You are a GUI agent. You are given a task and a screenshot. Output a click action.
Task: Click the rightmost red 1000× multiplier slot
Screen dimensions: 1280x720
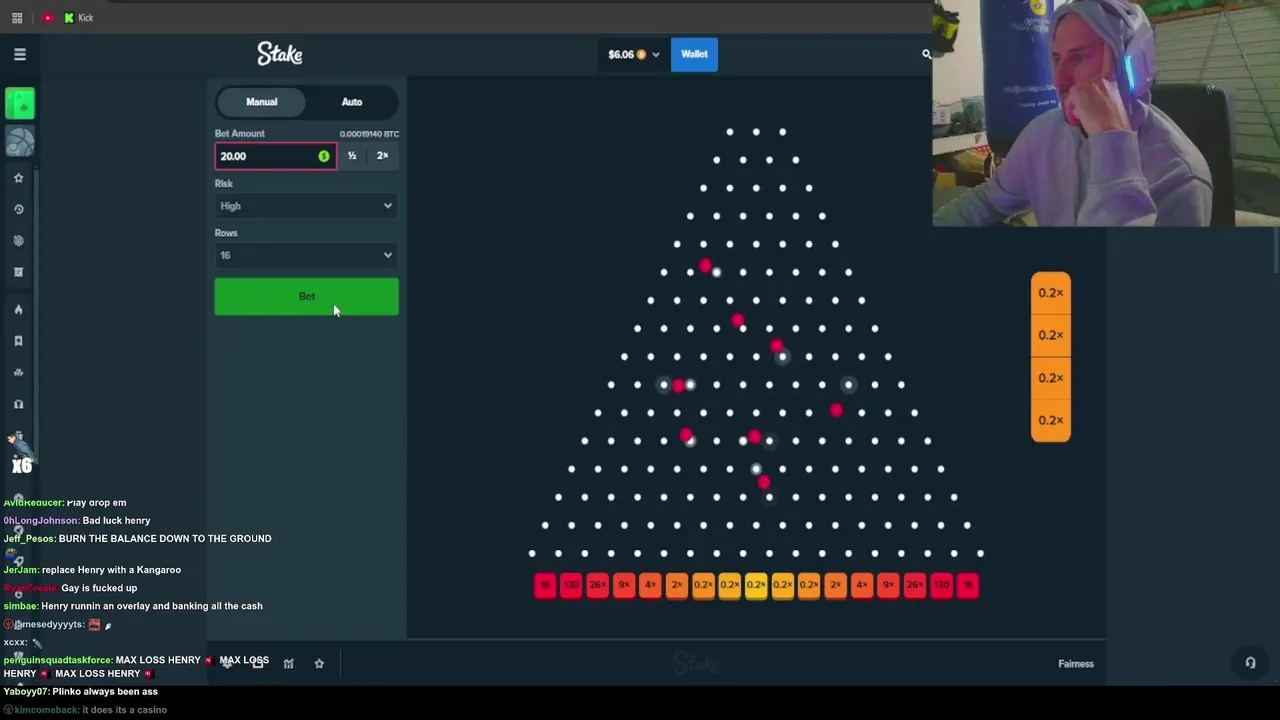coord(967,585)
